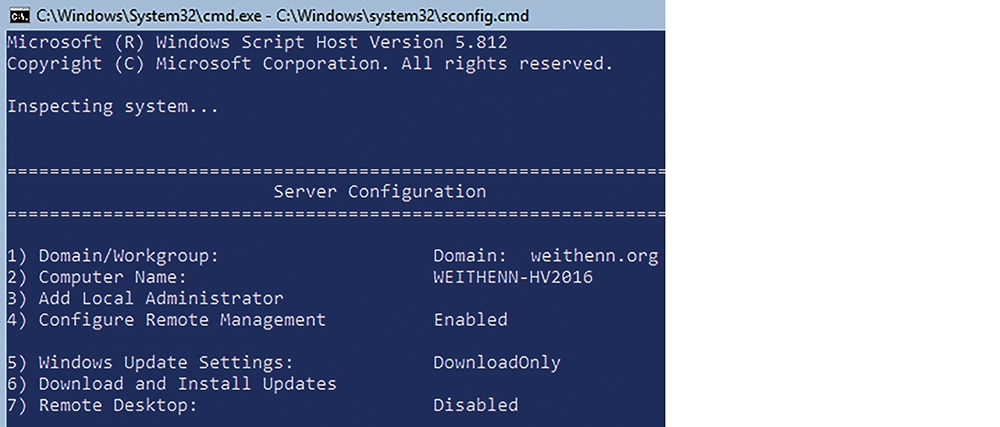Click the weithenn.org domain value
Screen dimensions: 1000x427
[x=594, y=256]
